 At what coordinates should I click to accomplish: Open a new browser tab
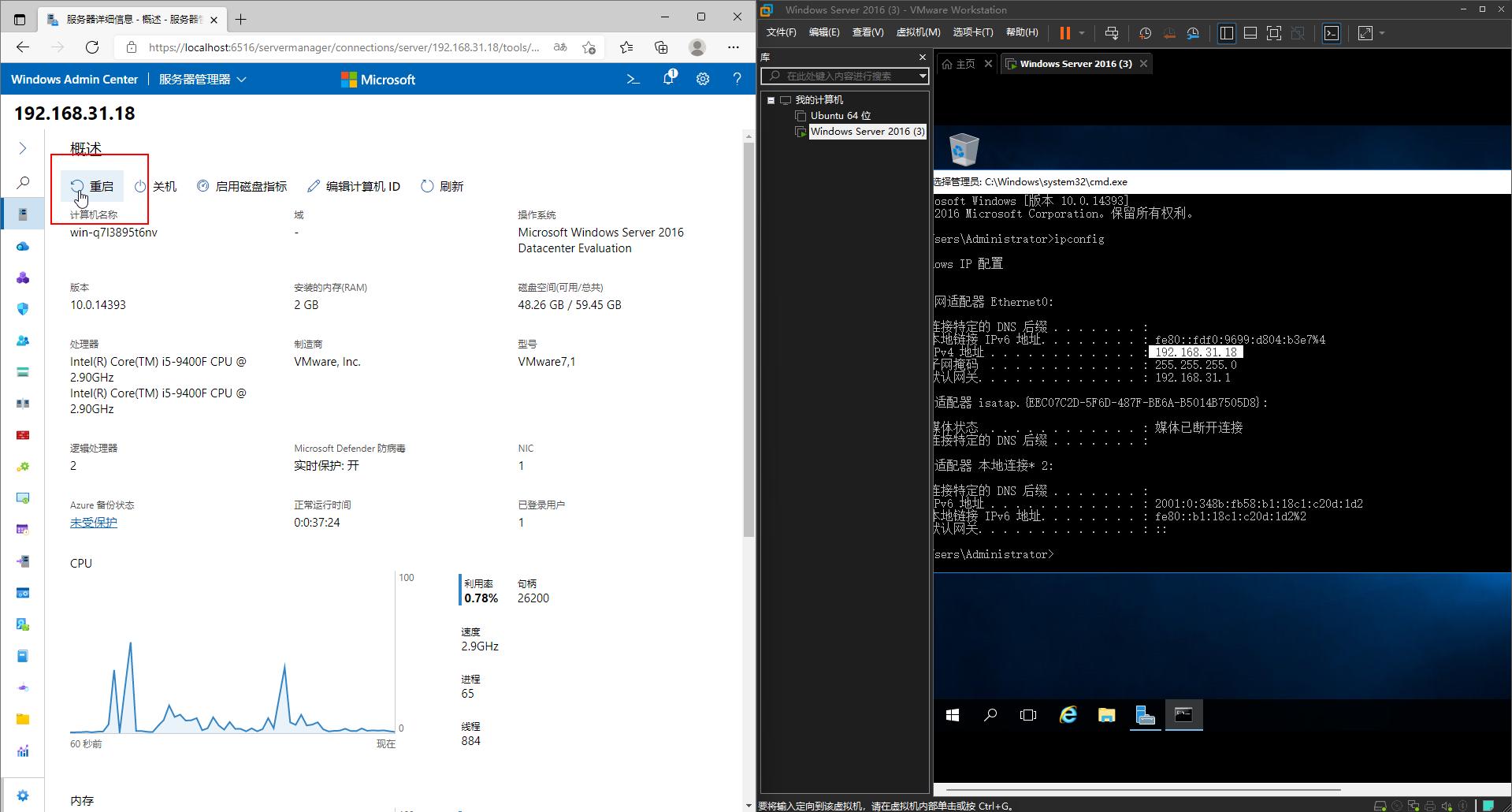click(241, 19)
